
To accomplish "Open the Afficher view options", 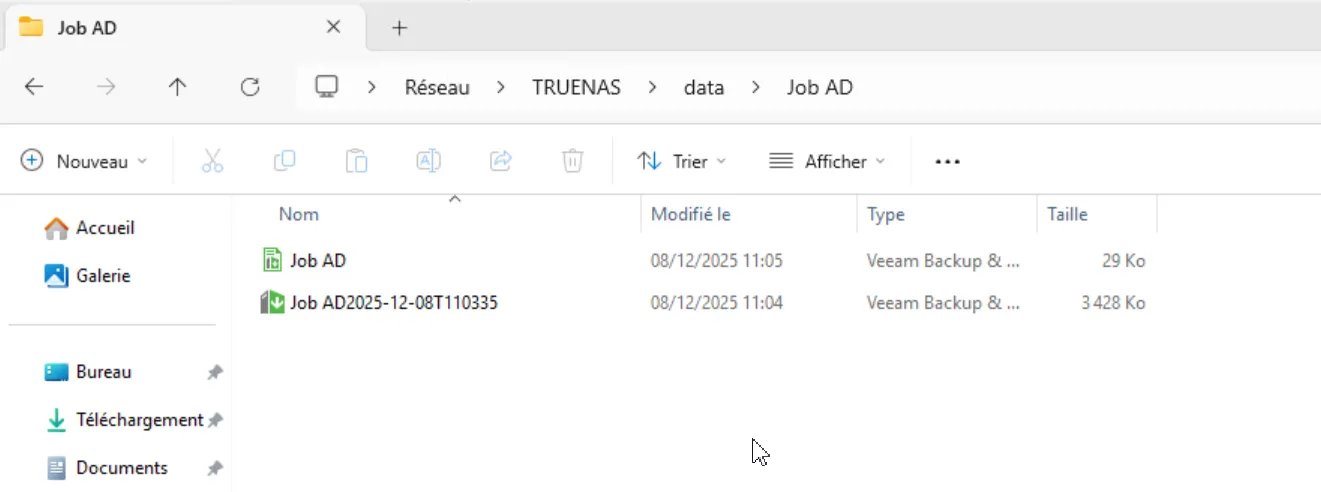I will coord(827,161).
